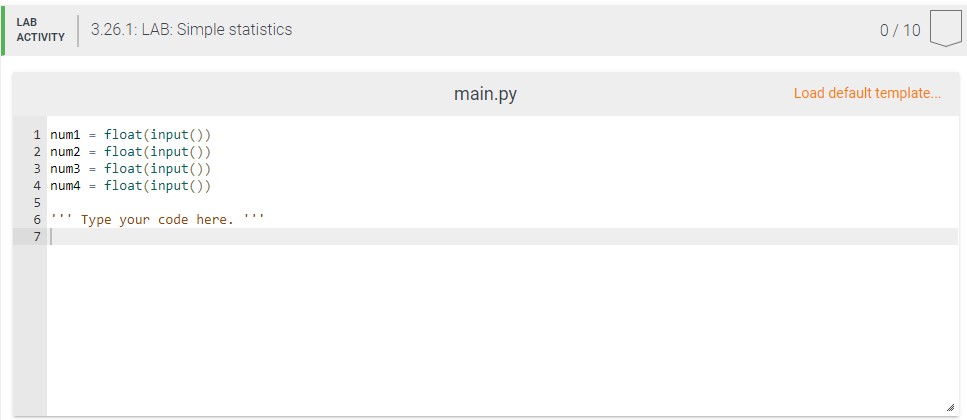Click the 'Type your code here' comment
This screenshot has width=967, height=420.
coord(157,220)
